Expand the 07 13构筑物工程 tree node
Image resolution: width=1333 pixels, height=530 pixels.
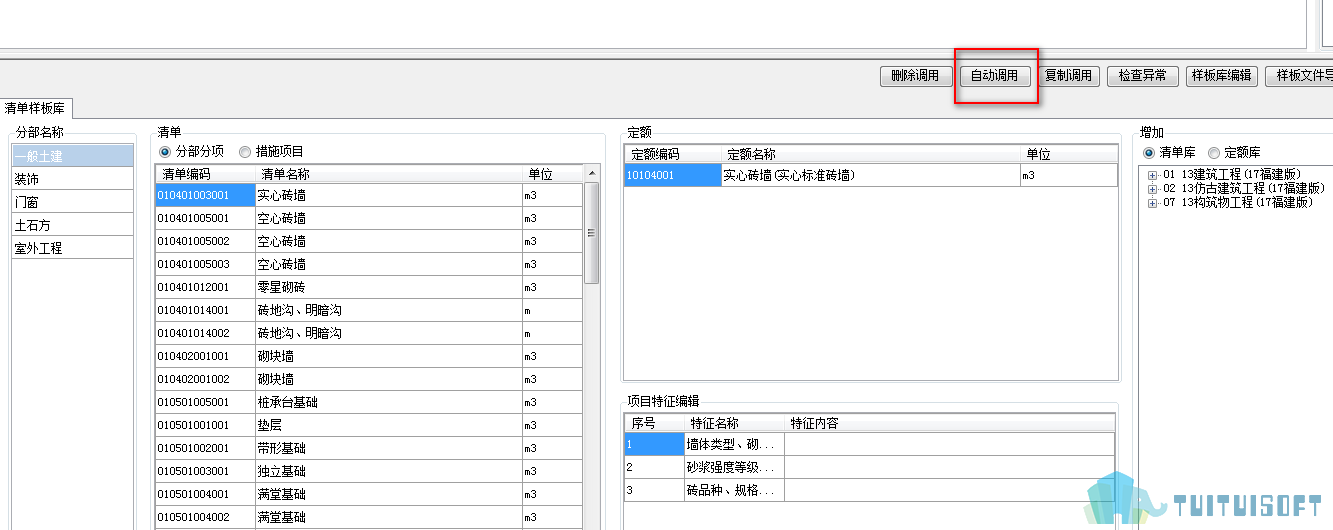point(1153,202)
